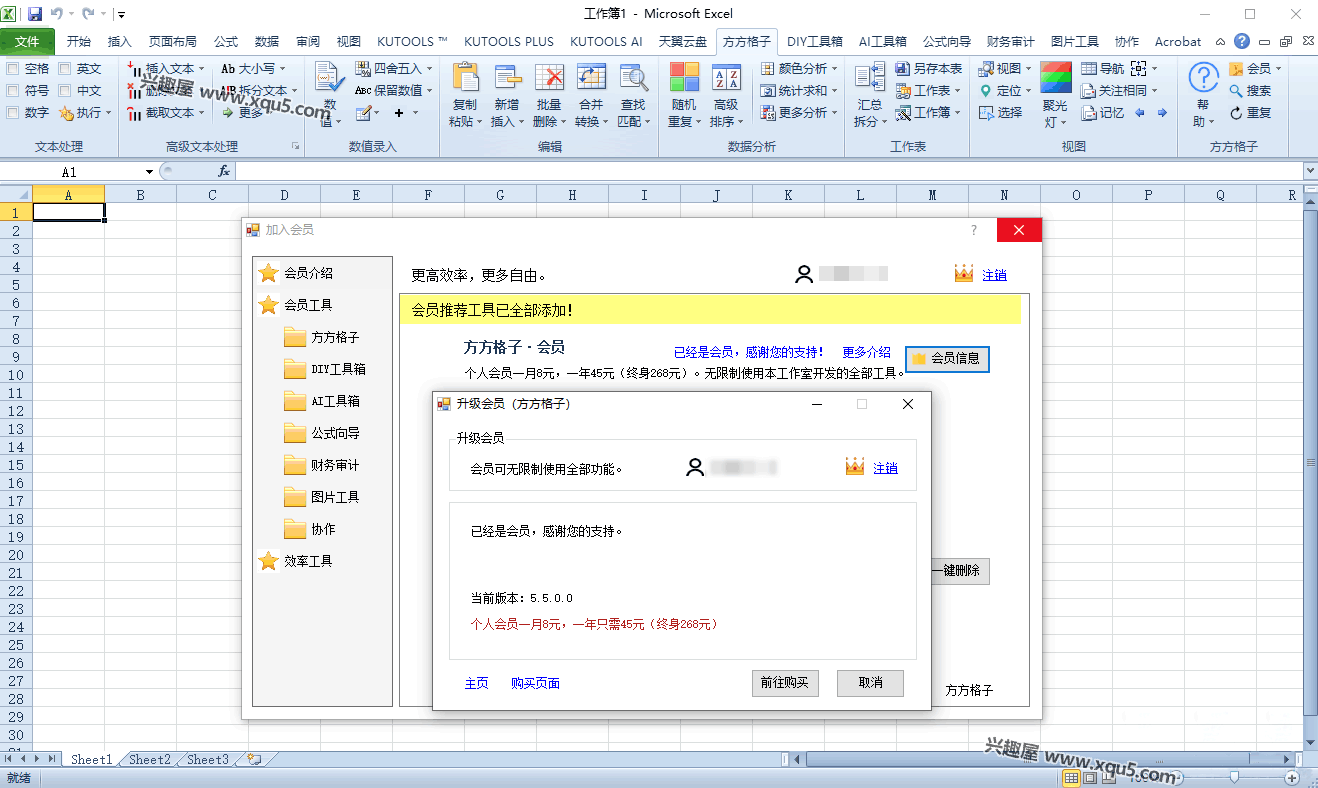Image resolution: width=1318 pixels, height=788 pixels.
Task: Click the 记忆 memory tool
Action: 1103,113
